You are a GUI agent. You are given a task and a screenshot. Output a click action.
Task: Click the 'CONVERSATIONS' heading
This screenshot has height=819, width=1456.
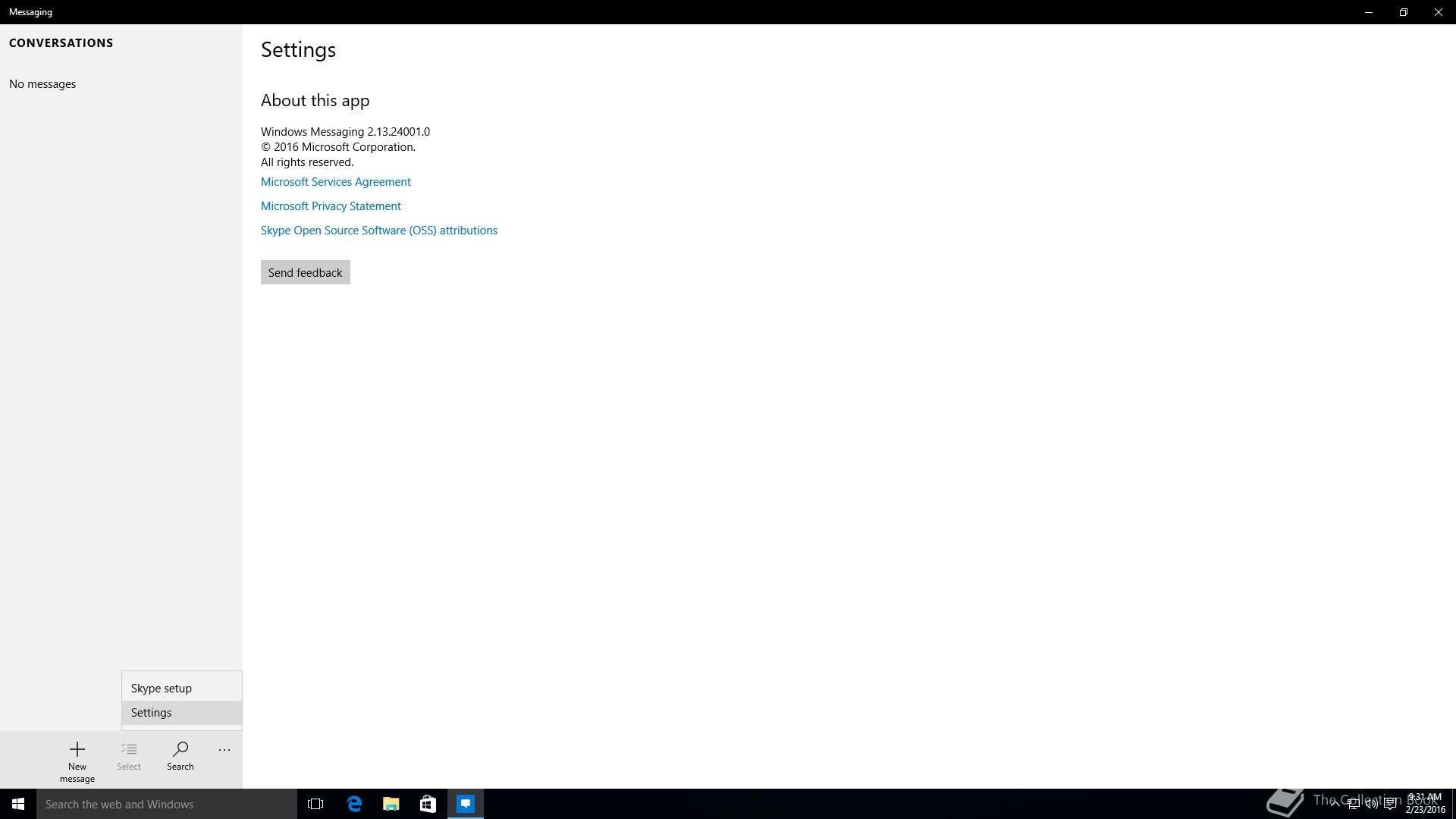(61, 43)
